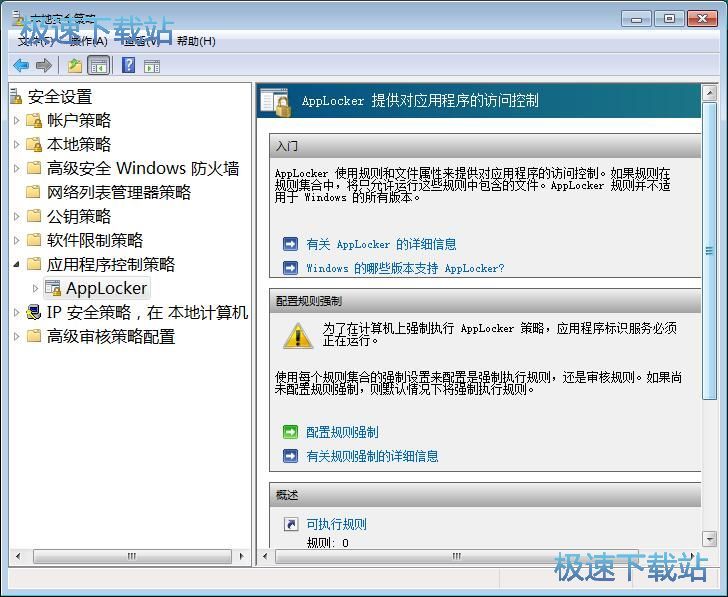Click the 配置规则强制 section header

tap(485, 301)
